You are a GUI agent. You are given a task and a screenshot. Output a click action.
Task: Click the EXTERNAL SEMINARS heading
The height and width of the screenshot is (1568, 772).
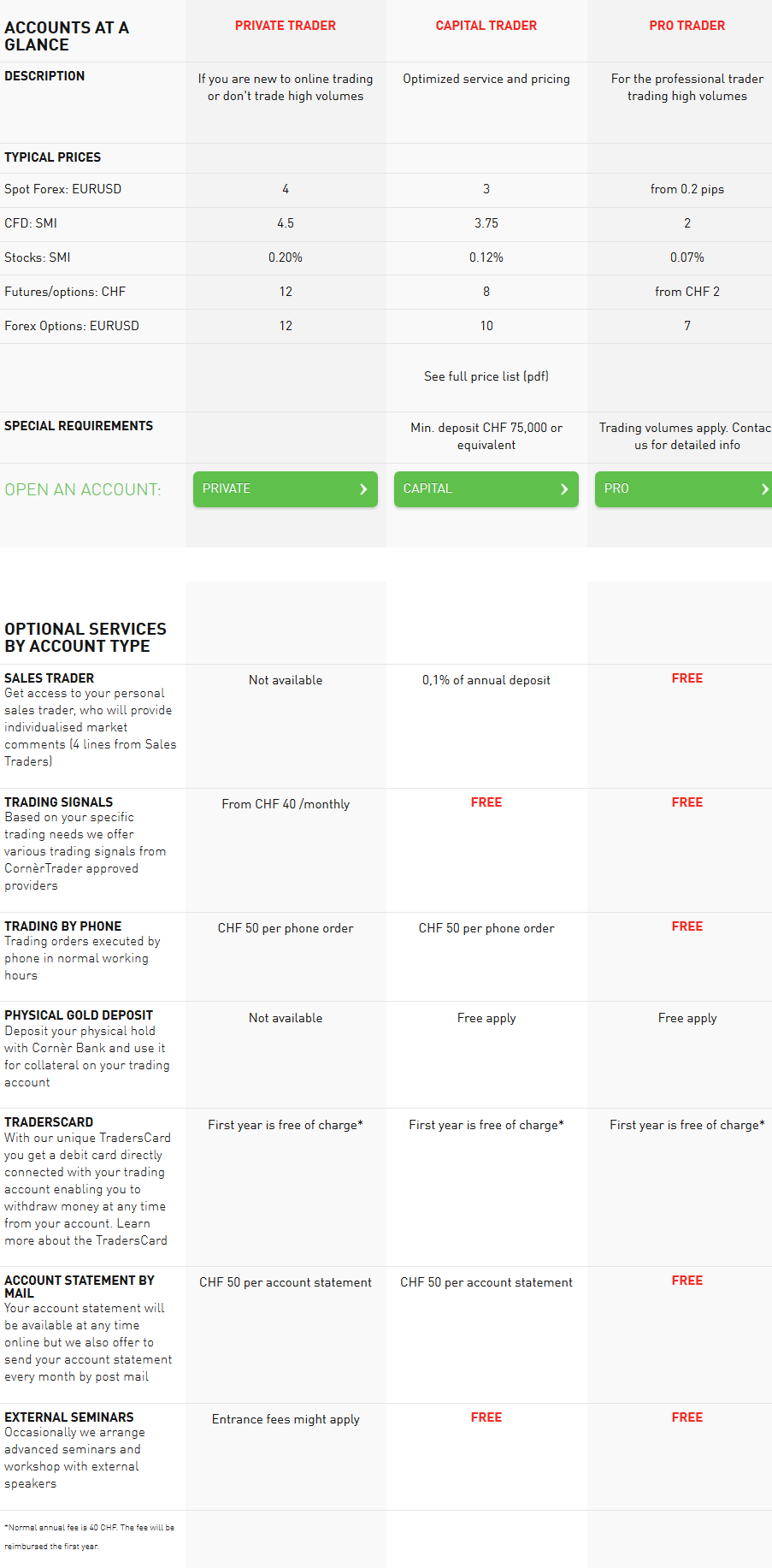click(69, 1417)
